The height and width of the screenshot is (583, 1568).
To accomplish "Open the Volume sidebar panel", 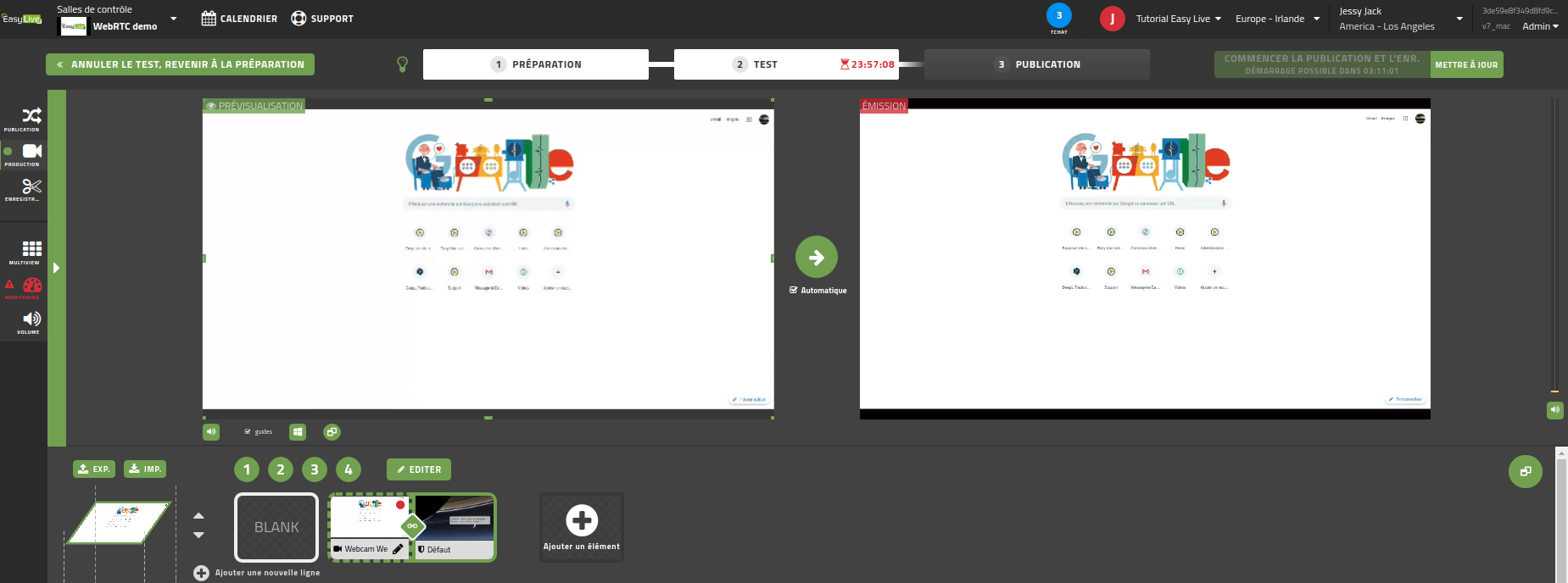I will point(31,322).
